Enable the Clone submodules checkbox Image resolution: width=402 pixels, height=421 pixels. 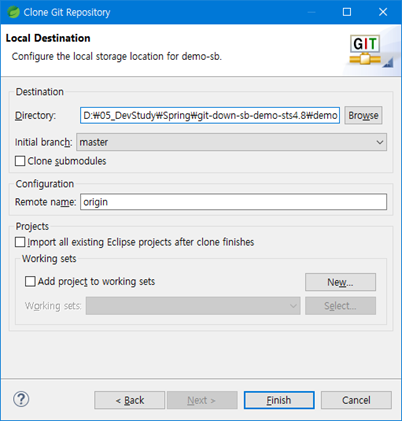(20, 161)
